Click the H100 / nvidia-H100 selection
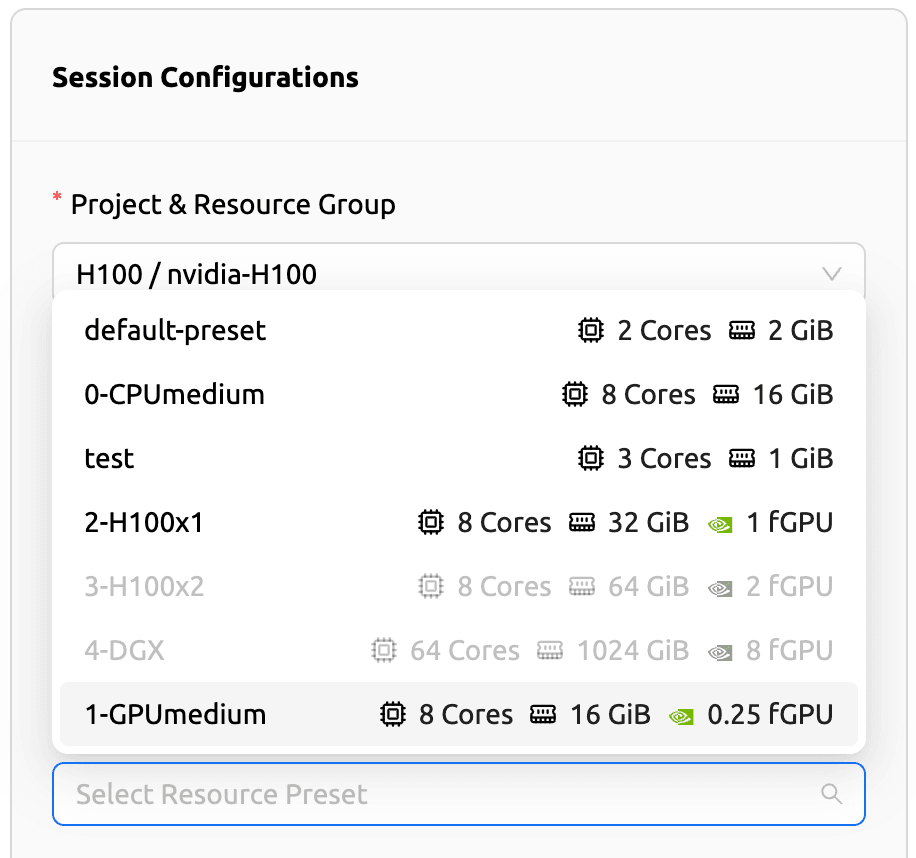Screen dimensions: 916x858 (x=196, y=273)
